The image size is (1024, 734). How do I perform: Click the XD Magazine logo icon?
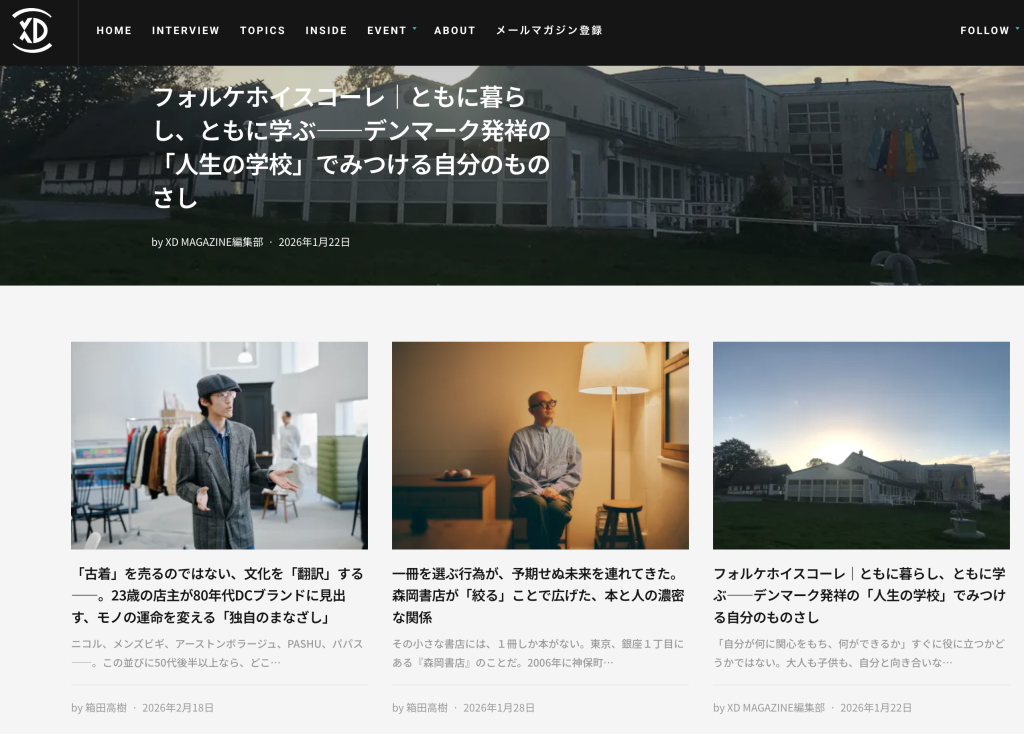pyautogui.click(x=32, y=30)
